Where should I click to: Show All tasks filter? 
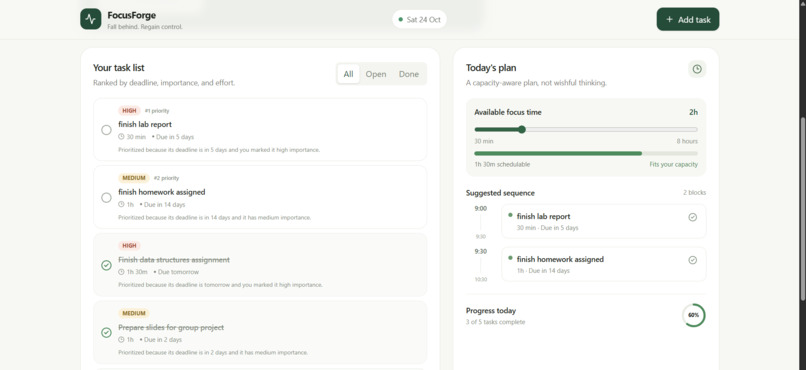[x=349, y=74]
